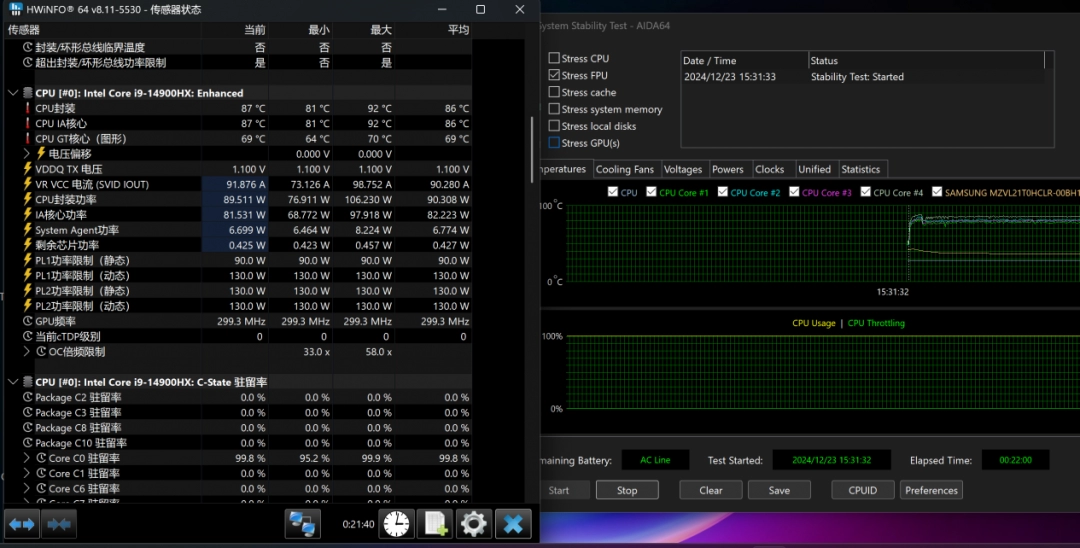Open Cooling Fans tab in AIDA64
The height and width of the screenshot is (548, 1080).
click(625, 169)
